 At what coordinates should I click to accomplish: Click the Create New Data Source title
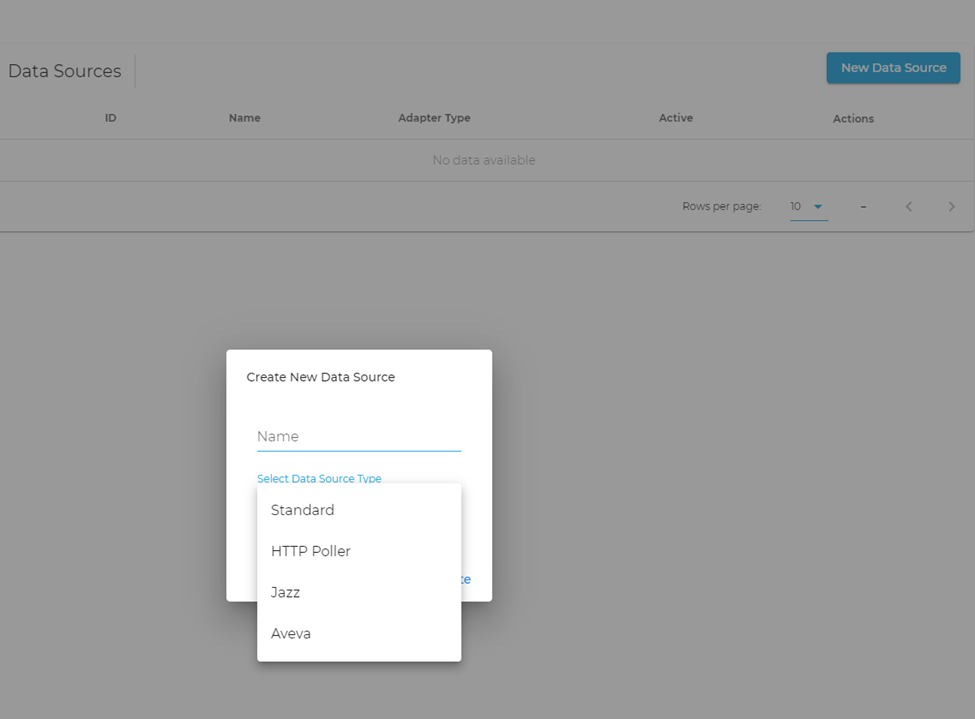coord(320,377)
